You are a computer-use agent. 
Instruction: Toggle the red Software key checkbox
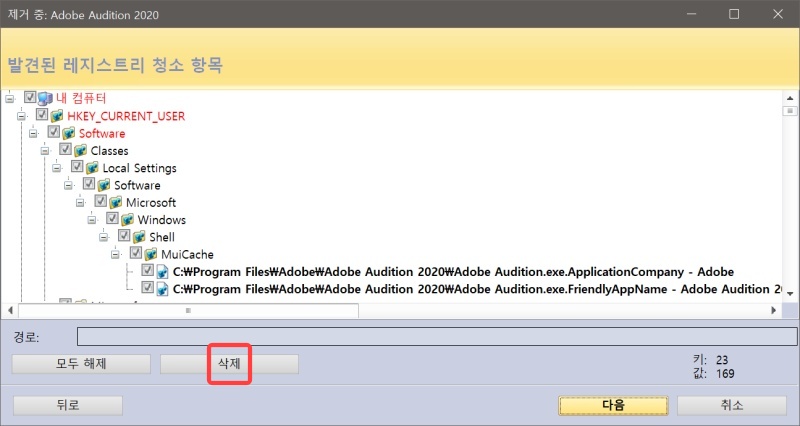click(x=54, y=132)
